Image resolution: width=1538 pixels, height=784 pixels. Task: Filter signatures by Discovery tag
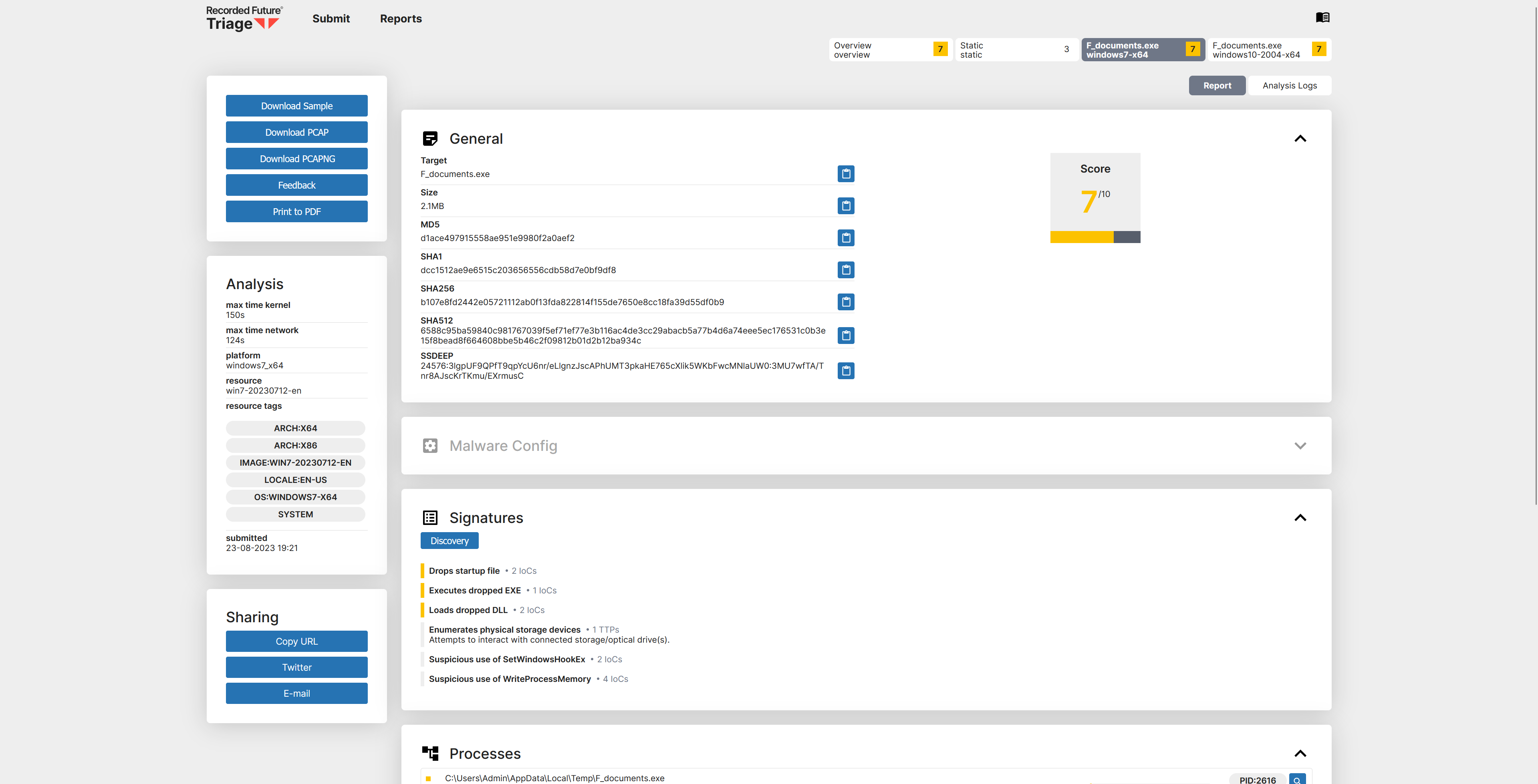point(449,541)
